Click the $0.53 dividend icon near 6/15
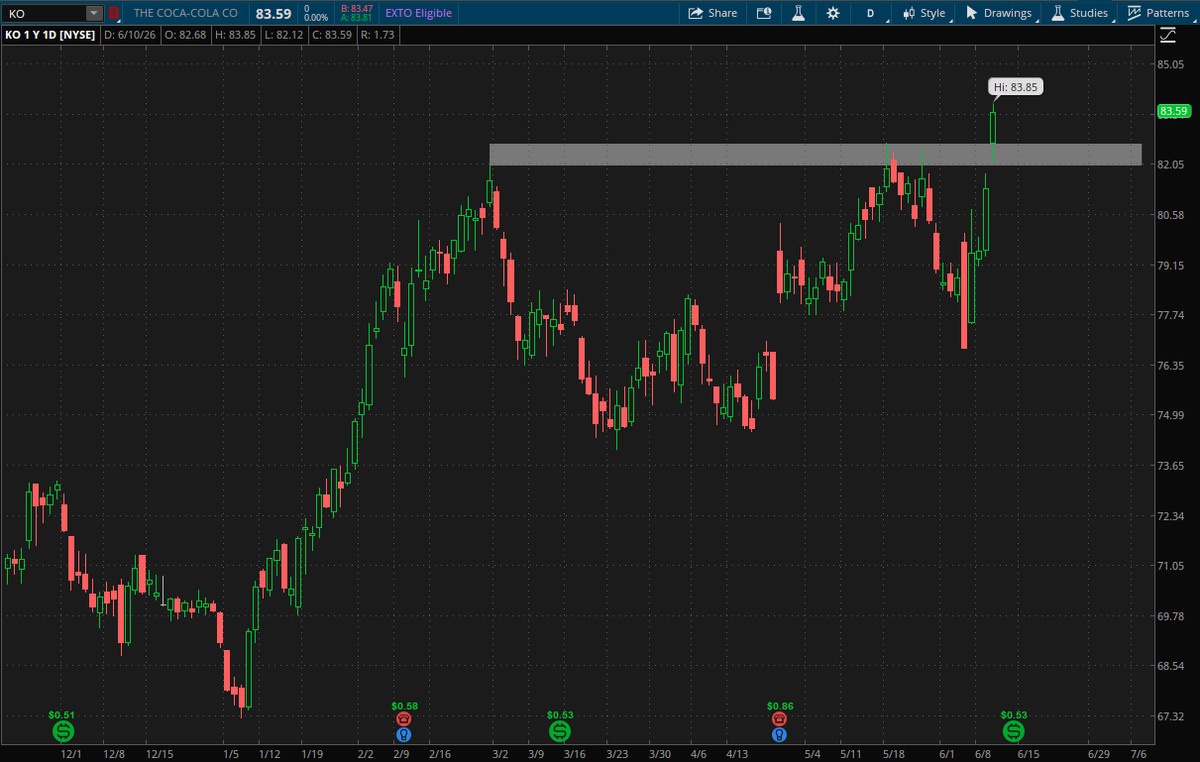Viewport: 1200px width, 762px height. point(1013,731)
